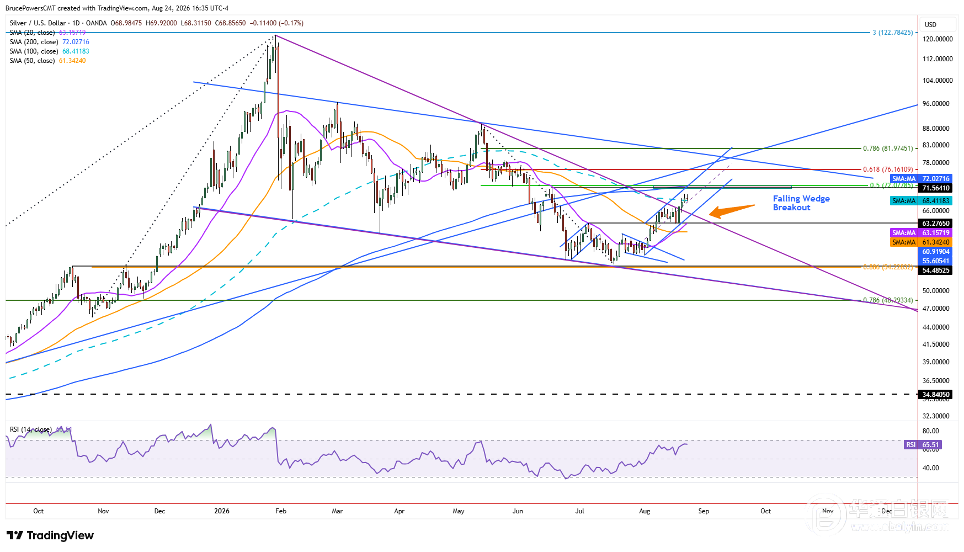The width and height of the screenshot is (964, 552).
Task: Click the TradingView logo icon
Action: pos(15,535)
